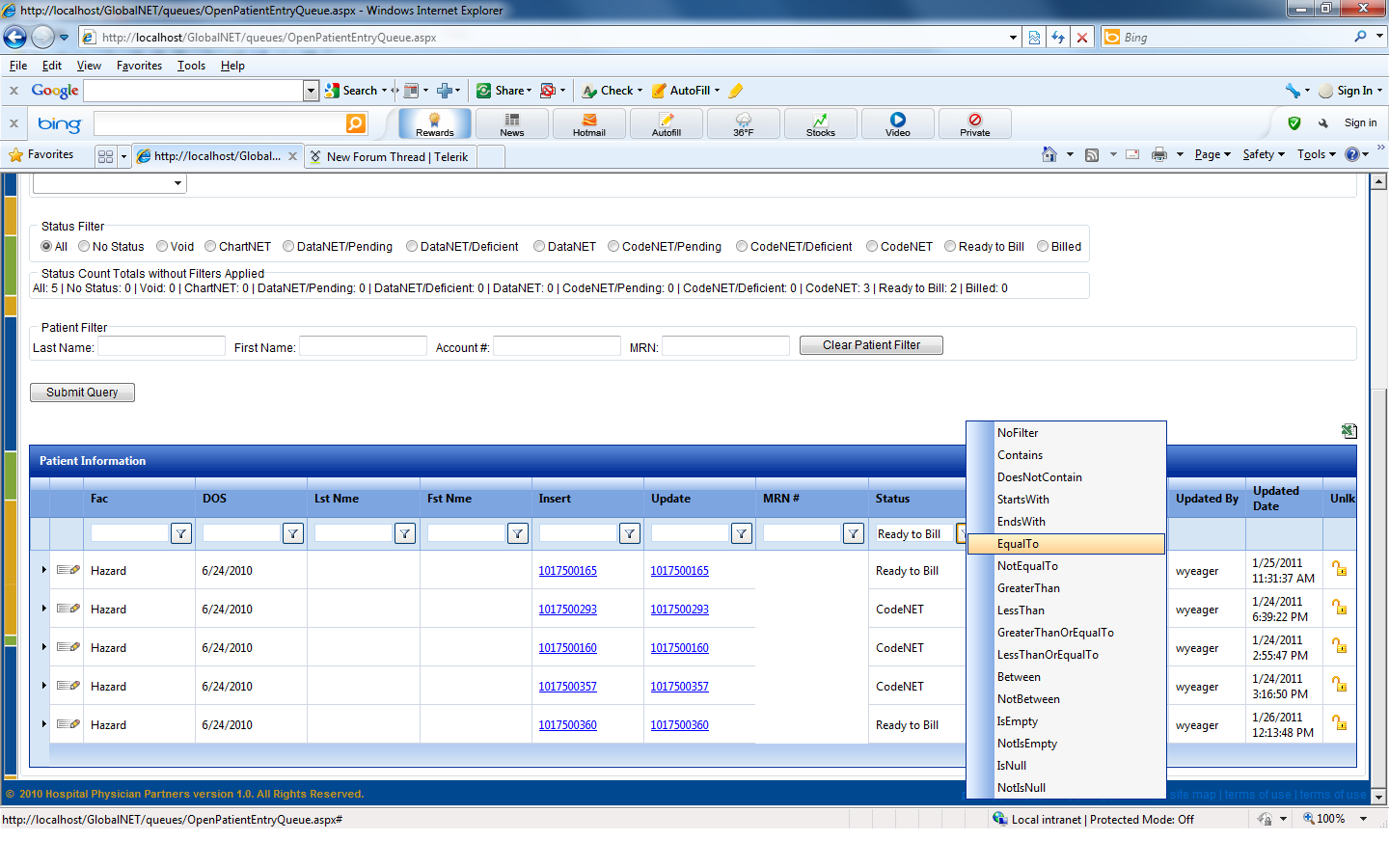
Task: Click the Excel export icon above the grid
Action: tap(1348, 431)
